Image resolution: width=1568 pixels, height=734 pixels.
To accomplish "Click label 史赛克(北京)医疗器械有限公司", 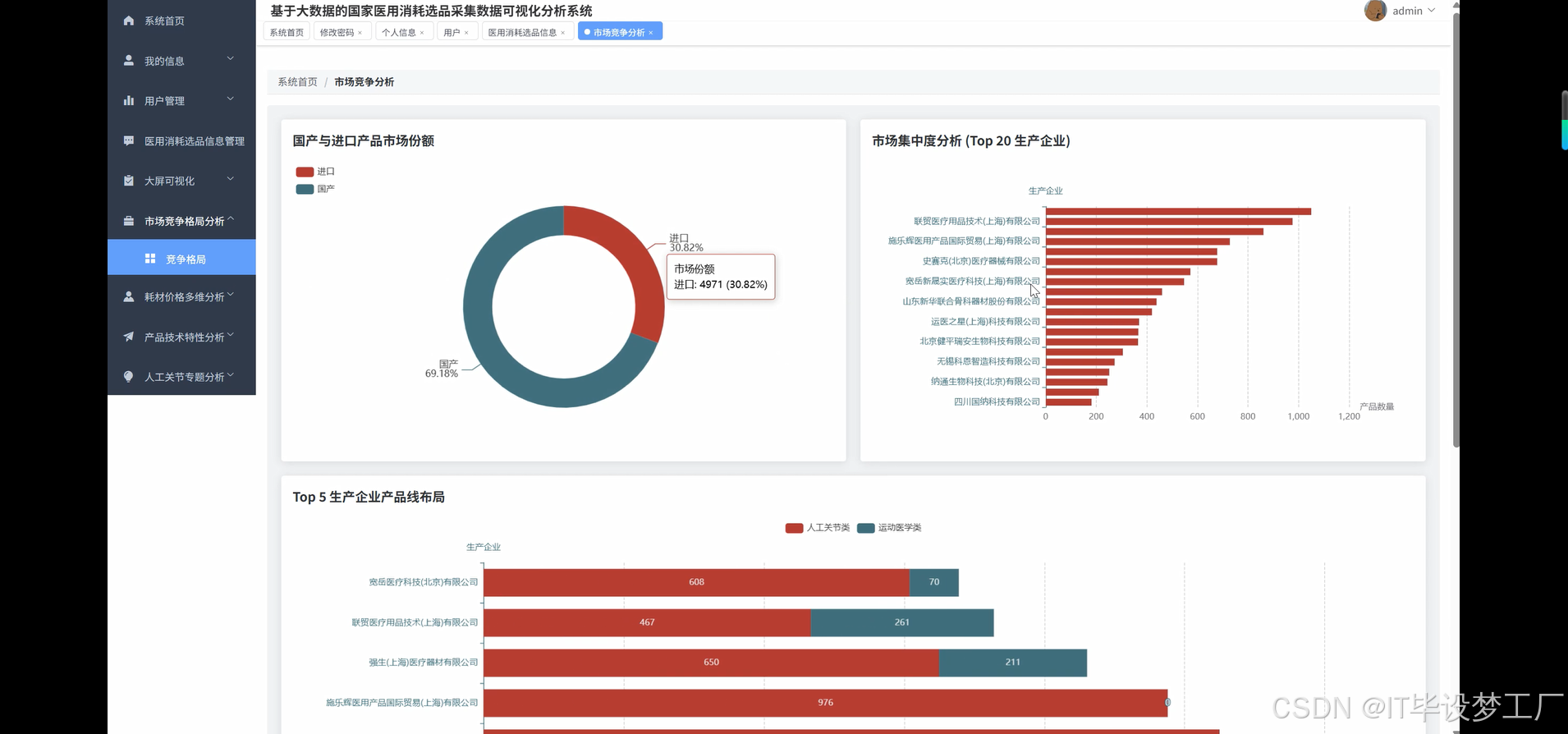I will [981, 261].
